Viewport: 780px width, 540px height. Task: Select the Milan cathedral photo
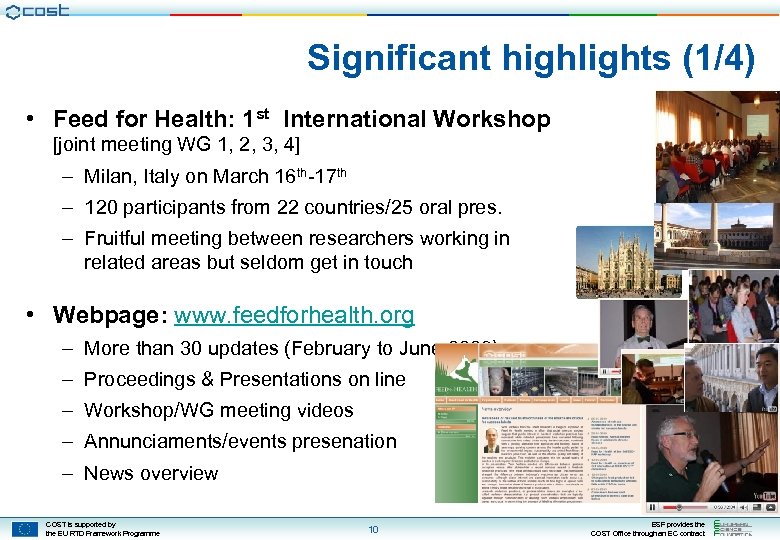615,262
